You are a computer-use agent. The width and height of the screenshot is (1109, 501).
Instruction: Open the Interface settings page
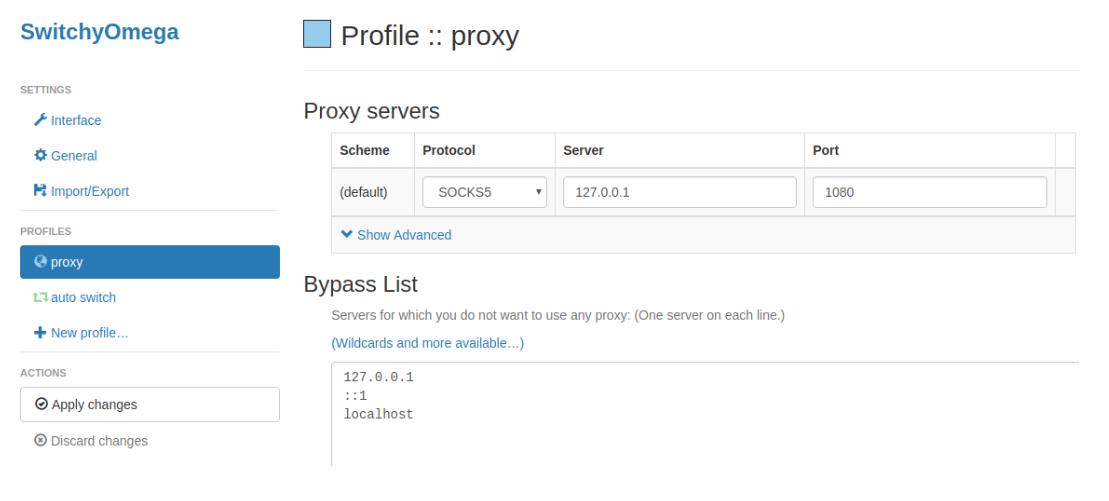click(x=76, y=120)
